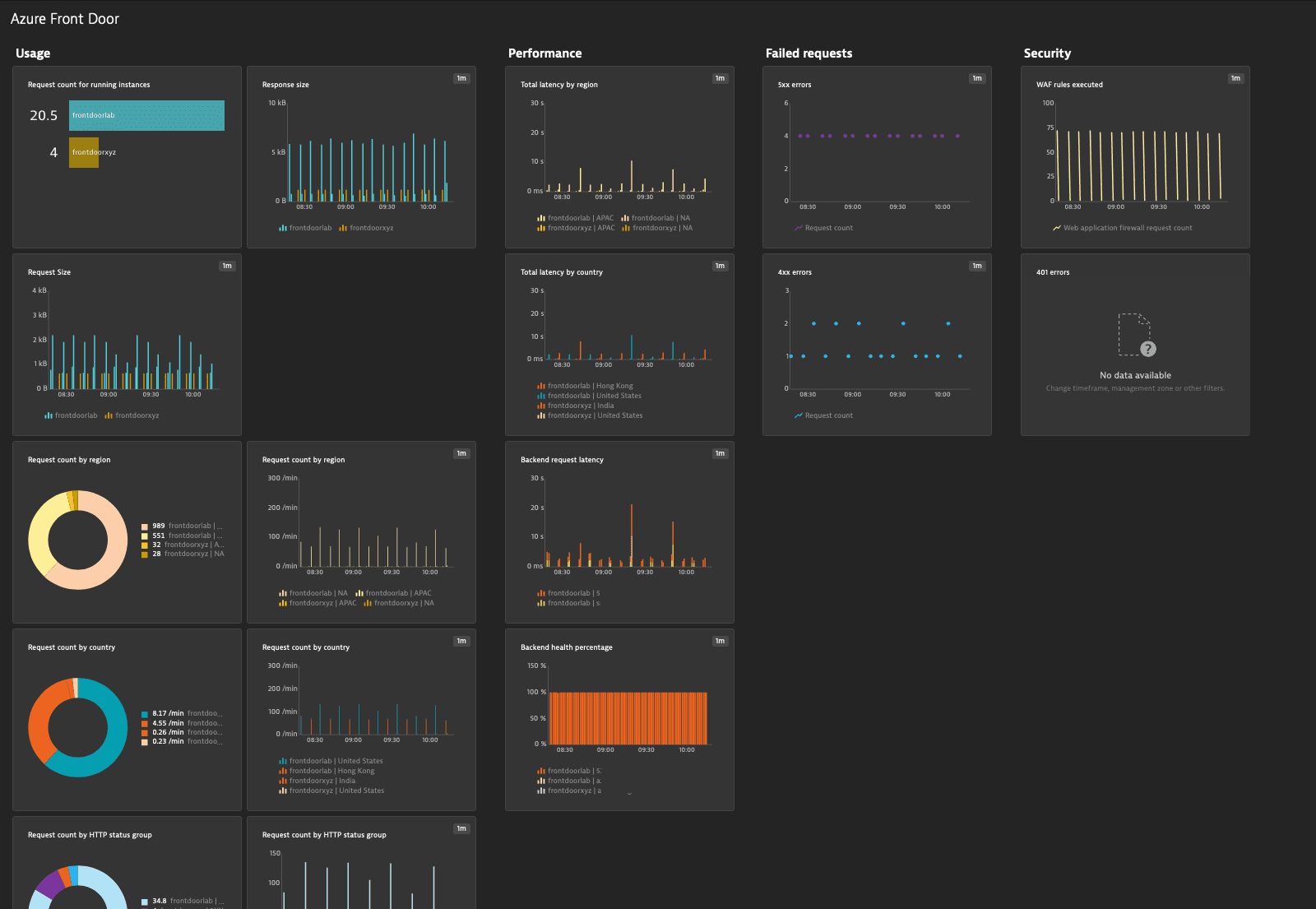
Task: Click the 1m badge on 5xx errors tile
Action: tap(977, 78)
